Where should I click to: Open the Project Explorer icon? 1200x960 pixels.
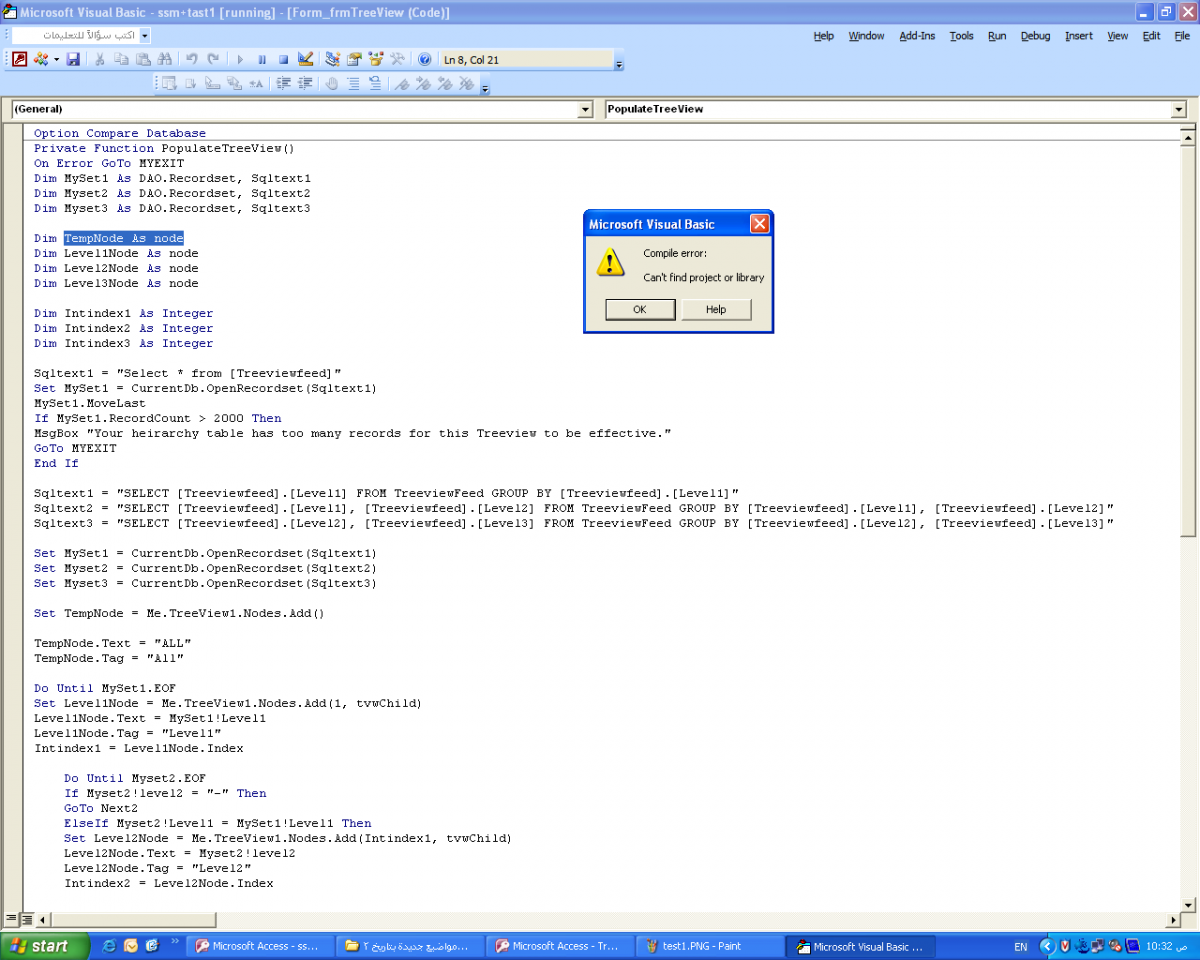333,59
